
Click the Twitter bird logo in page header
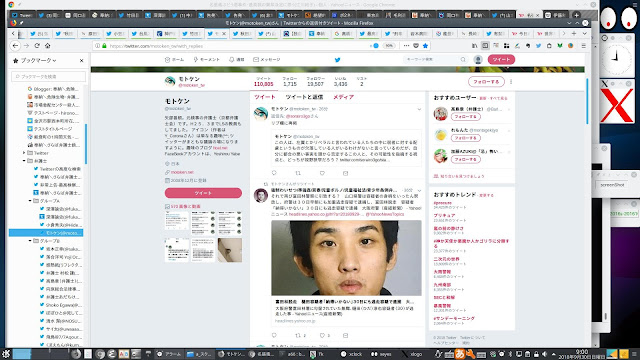[x=338, y=60]
